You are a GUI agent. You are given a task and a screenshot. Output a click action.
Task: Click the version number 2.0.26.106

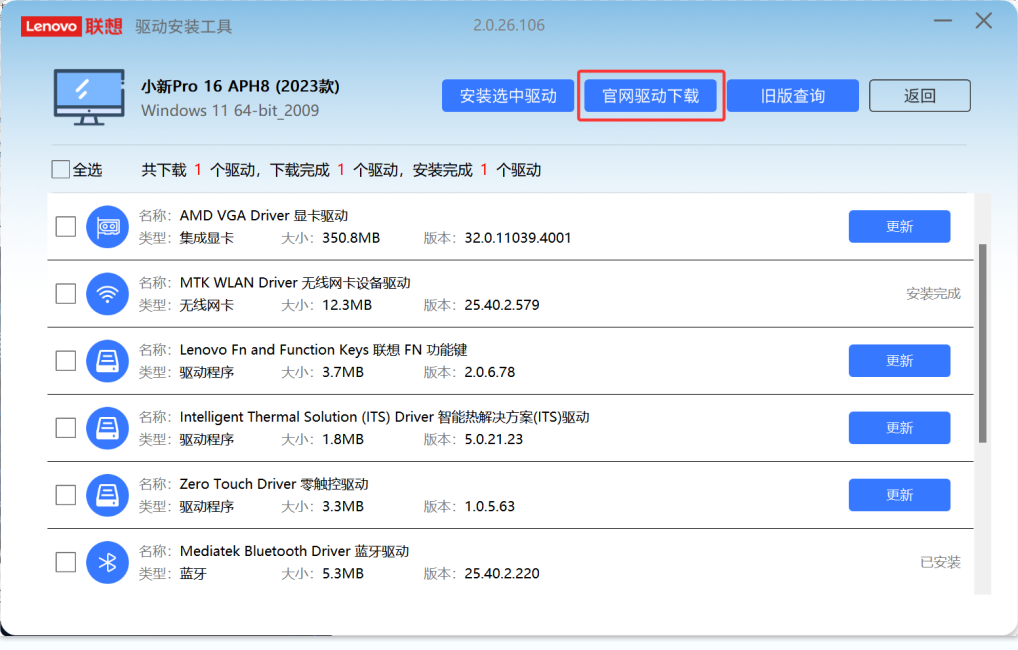click(509, 25)
